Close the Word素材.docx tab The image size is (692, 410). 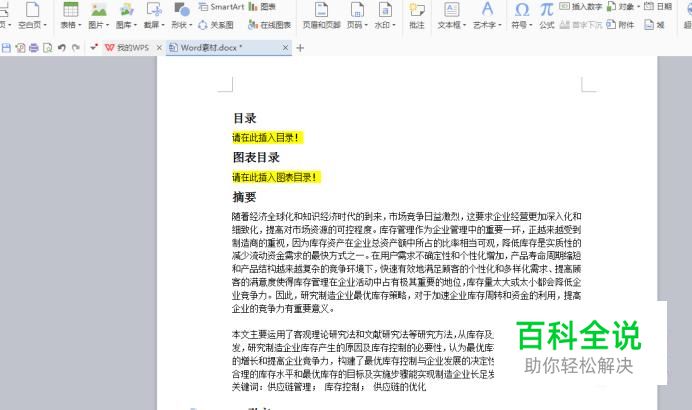tap(286, 48)
